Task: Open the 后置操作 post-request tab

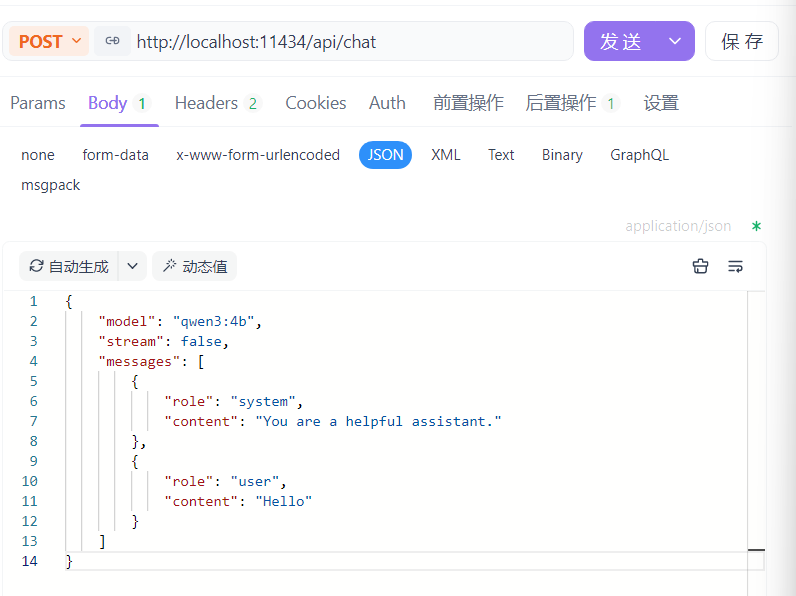Action: tap(572, 103)
